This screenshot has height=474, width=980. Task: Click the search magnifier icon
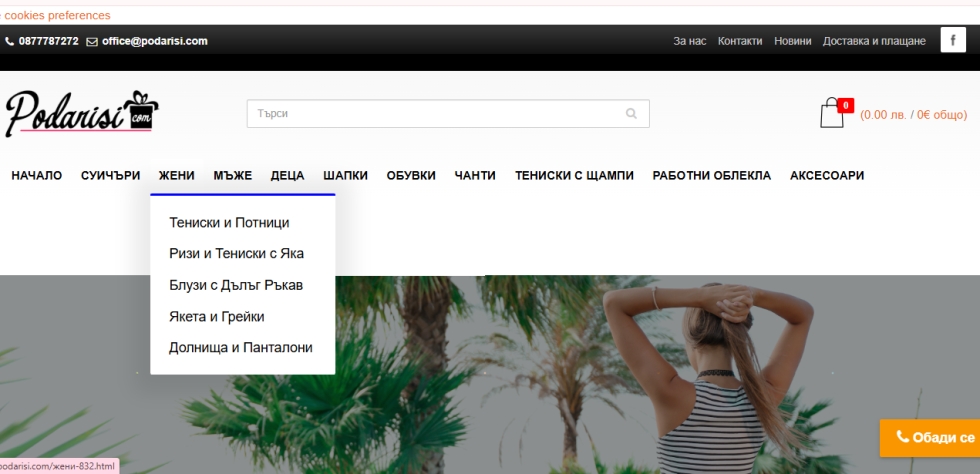pos(631,114)
